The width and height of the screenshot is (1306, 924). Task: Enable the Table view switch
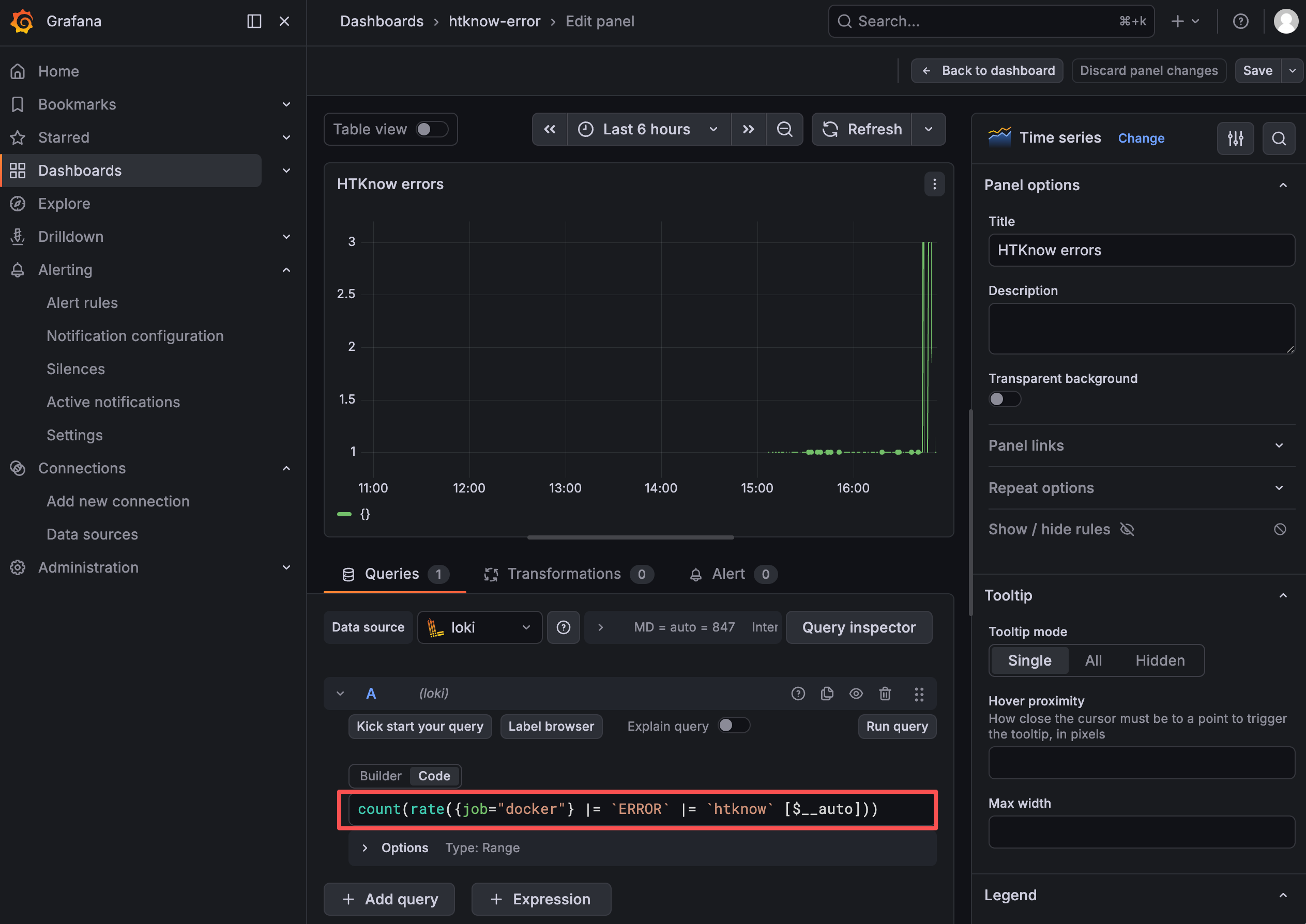431,129
